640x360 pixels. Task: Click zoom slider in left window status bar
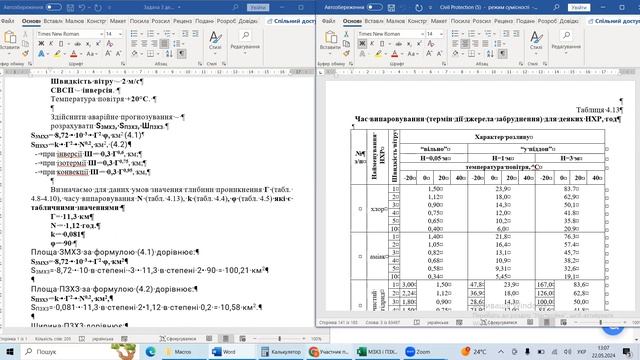(279, 339)
